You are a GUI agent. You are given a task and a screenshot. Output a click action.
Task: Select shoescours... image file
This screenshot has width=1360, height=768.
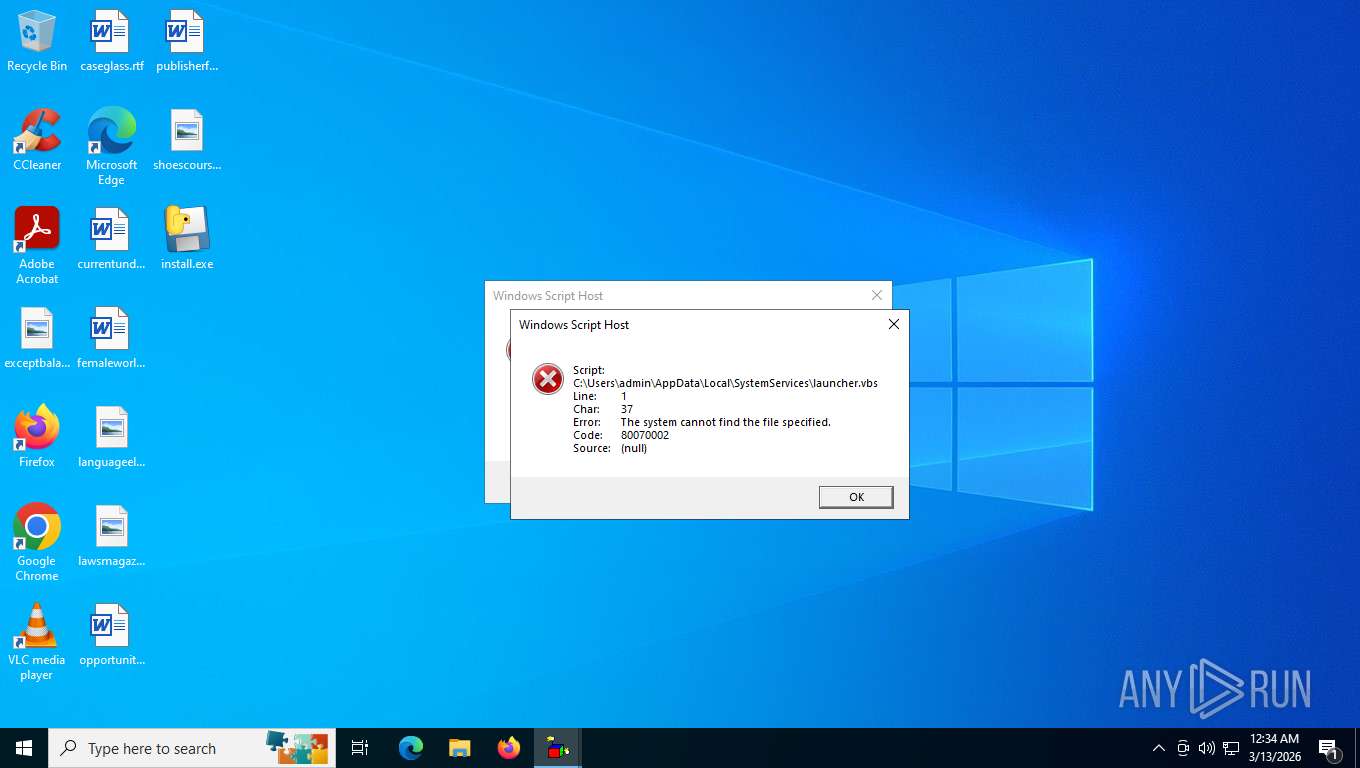pos(186,140)
